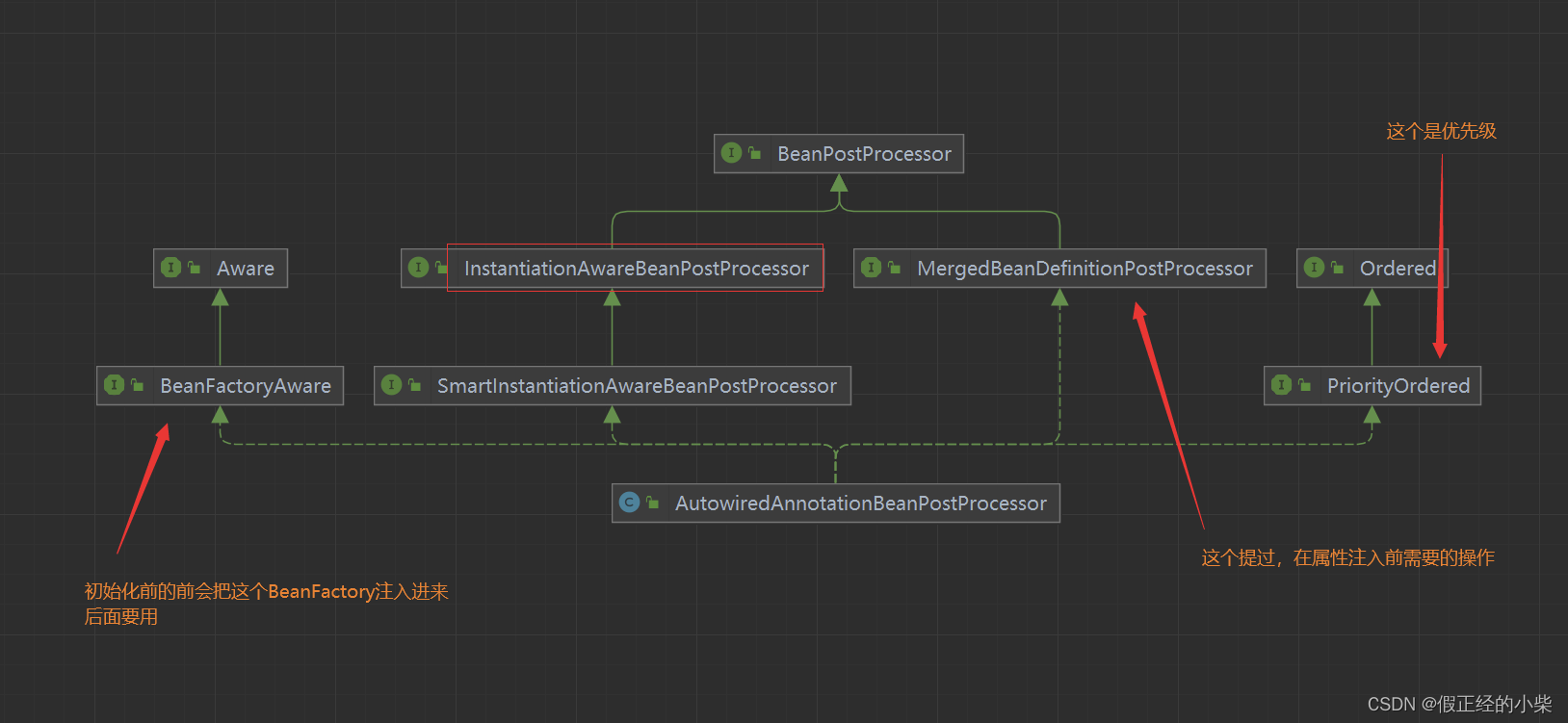Click lock icon on SmartInstantiationAwareBeanPostProcessor

coord(414,385)
